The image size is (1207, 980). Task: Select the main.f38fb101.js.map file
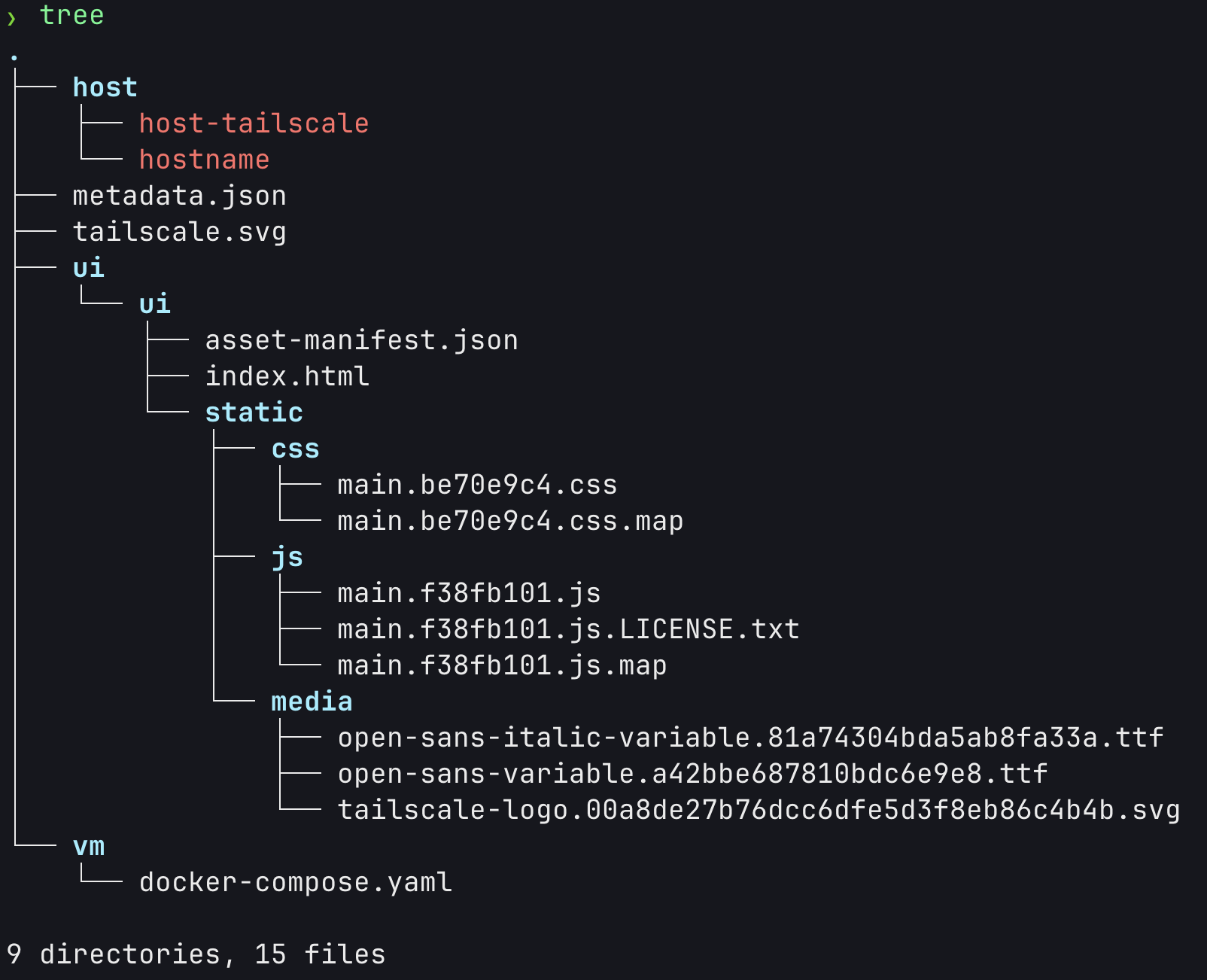(502, 665)
